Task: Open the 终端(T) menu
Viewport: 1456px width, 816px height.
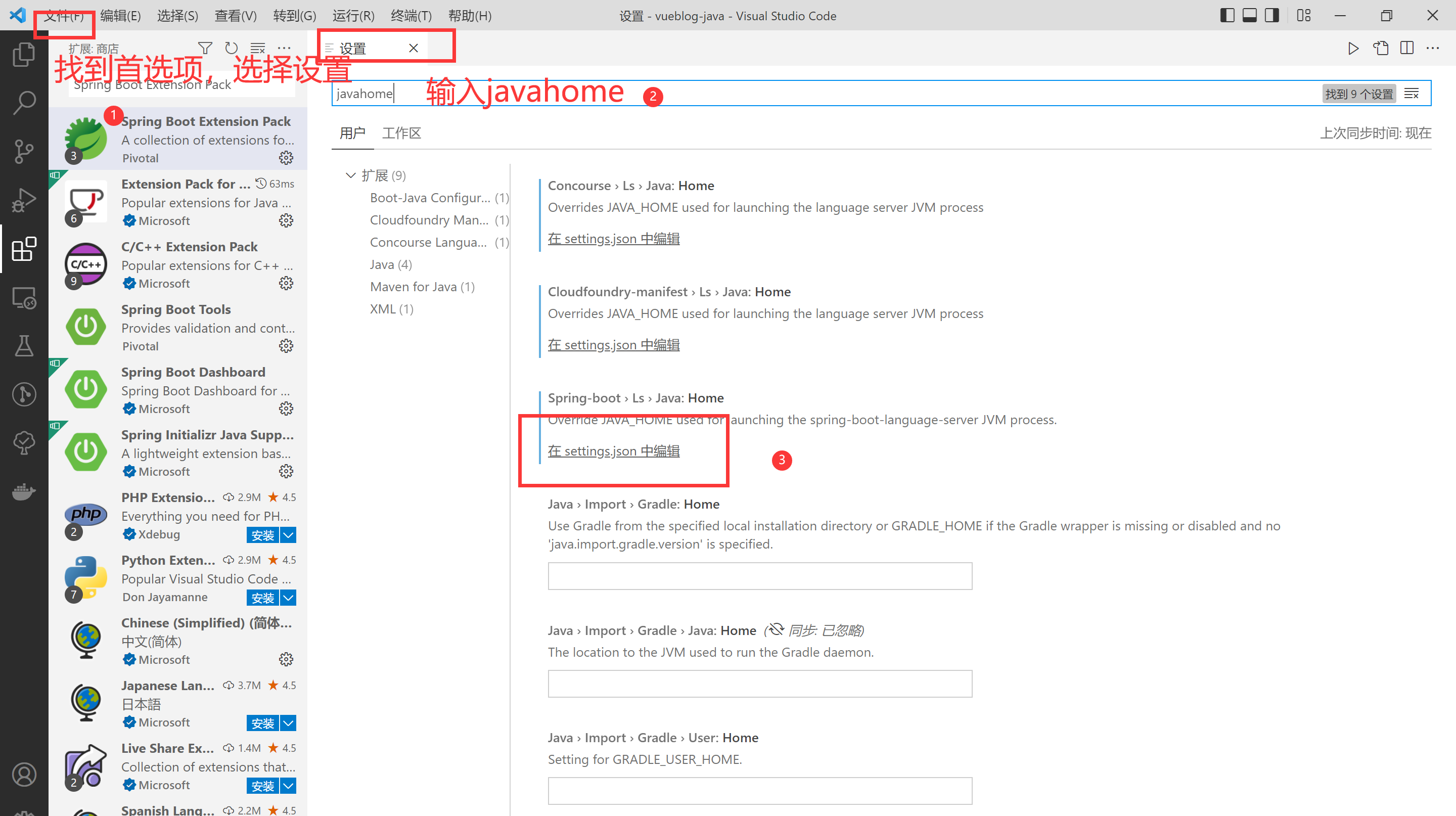Action: pos(411,16)
